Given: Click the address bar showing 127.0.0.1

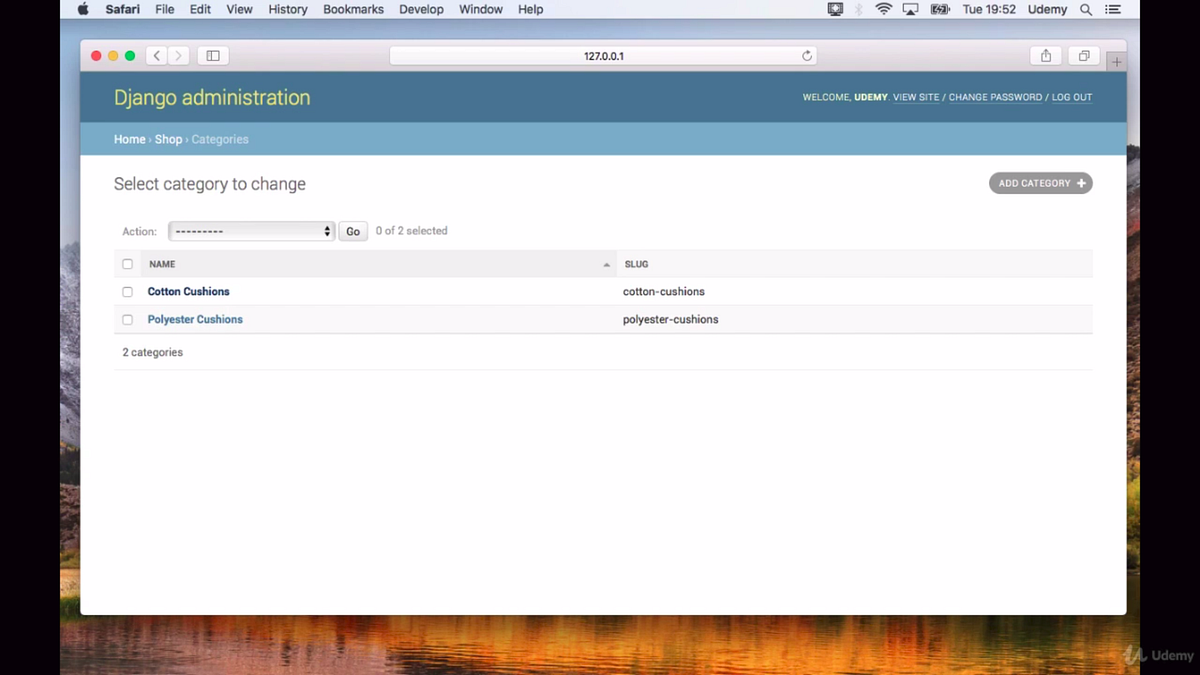Looking at the screenshot, I should coord(603,55).
